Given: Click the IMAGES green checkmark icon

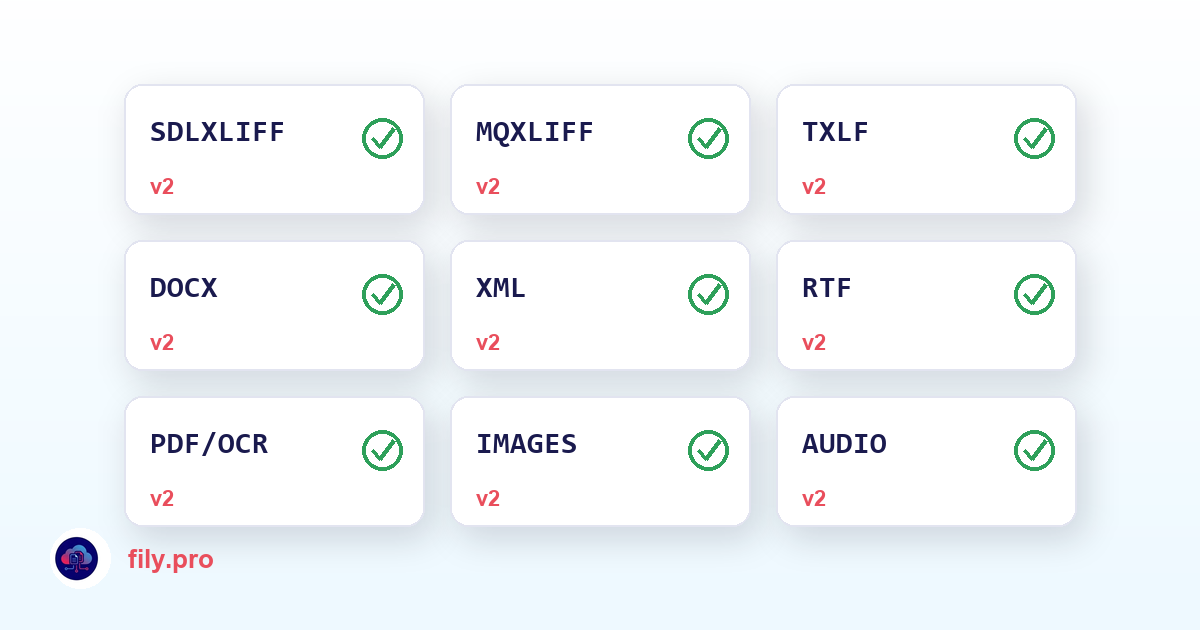Looking at the screenshot, I should click(x=708, y=450).
